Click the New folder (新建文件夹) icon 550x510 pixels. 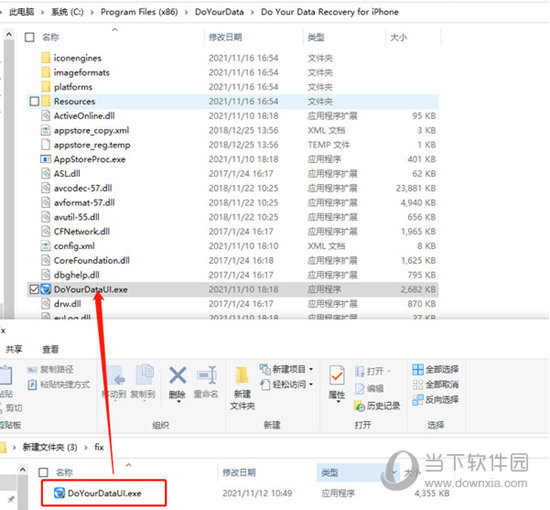pos(242,376)
